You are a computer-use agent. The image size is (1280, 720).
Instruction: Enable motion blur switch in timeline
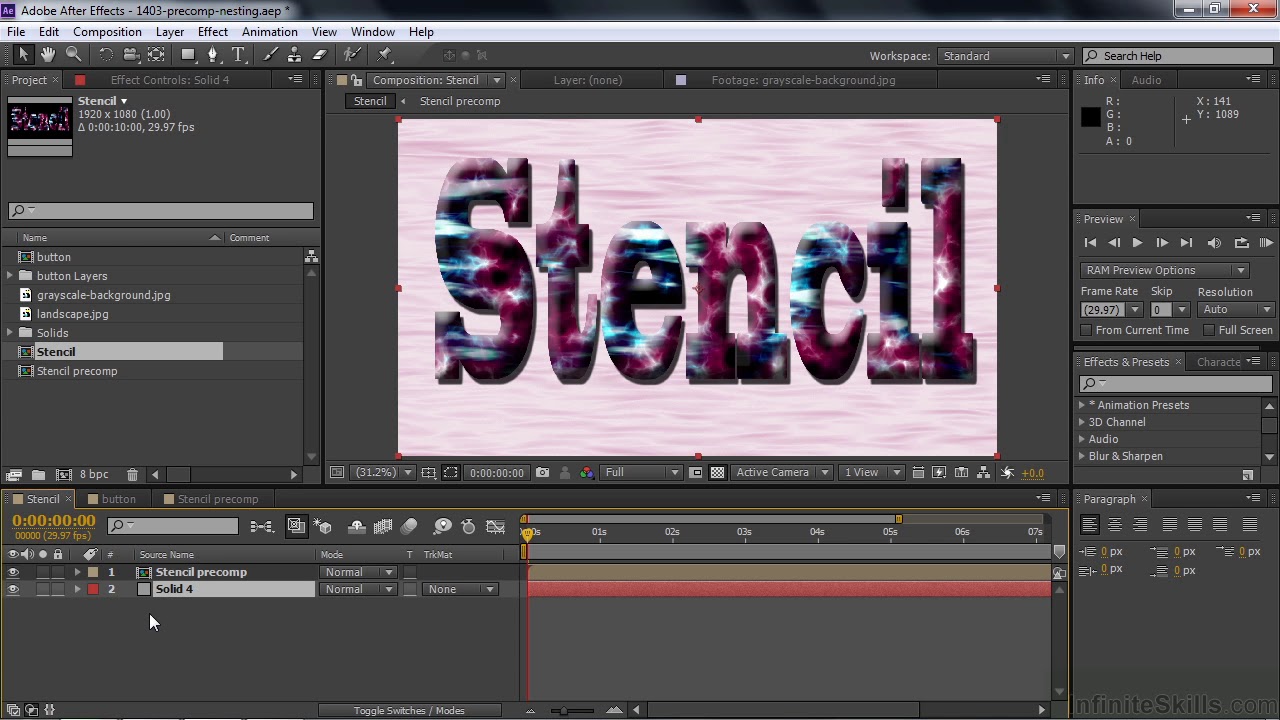click(409, 526)
